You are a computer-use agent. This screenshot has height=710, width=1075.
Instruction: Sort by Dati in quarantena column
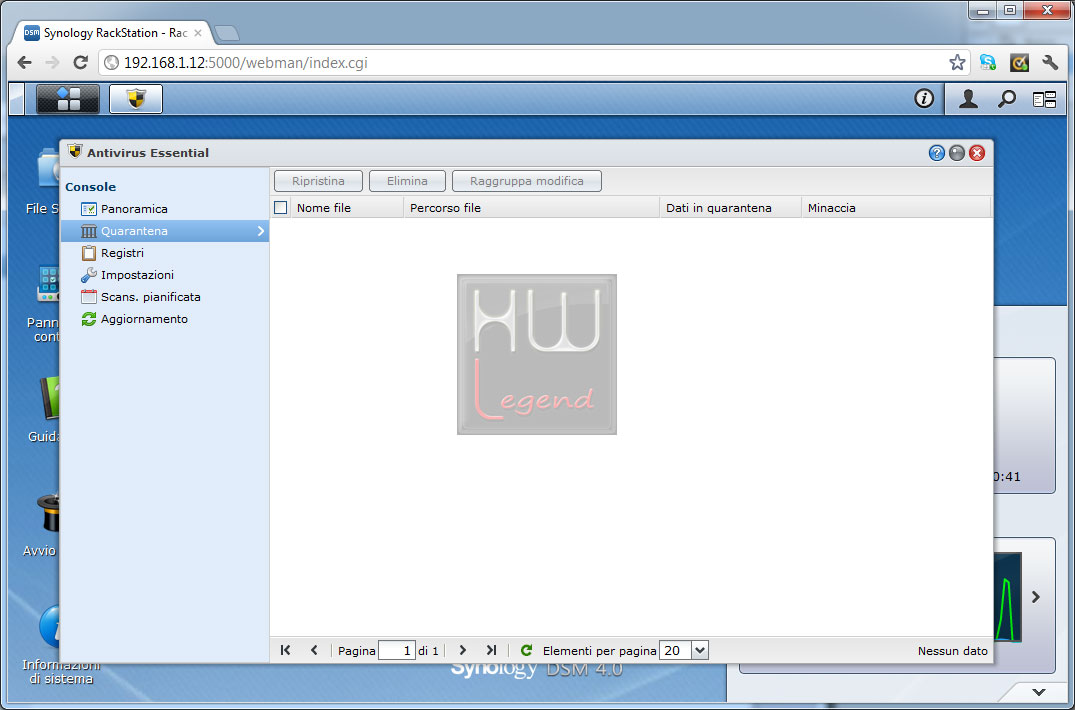coord(730,208)
